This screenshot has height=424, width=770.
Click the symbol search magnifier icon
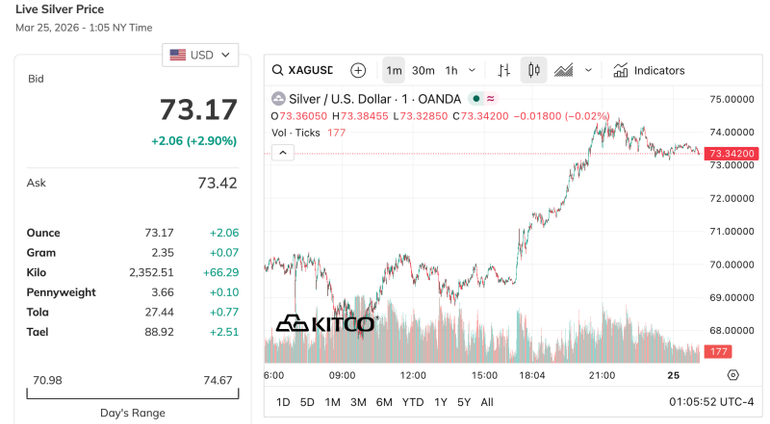tap(277, 70)
